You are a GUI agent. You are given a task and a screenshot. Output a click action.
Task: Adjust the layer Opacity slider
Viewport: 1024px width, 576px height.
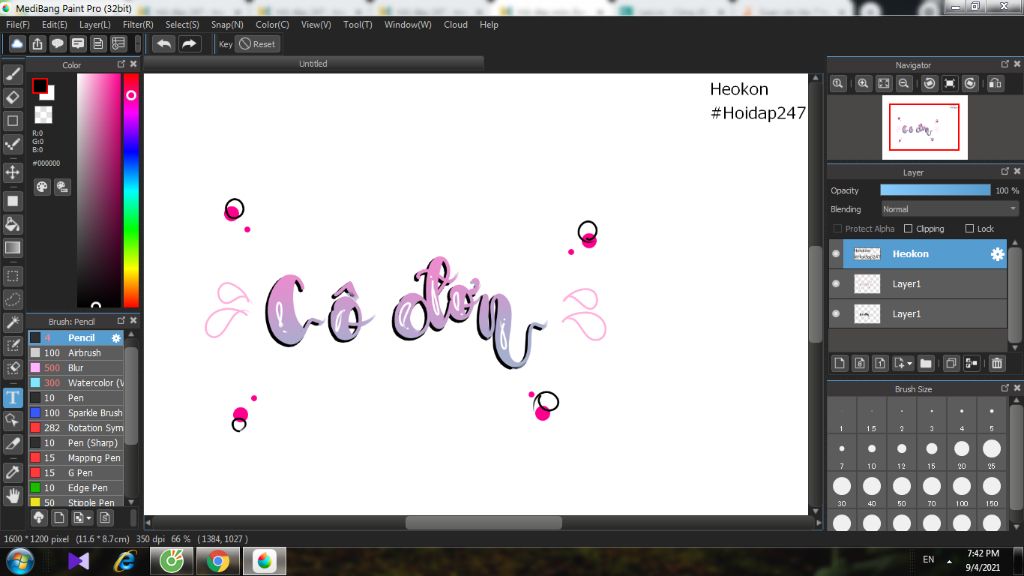[x=935, y=190]
